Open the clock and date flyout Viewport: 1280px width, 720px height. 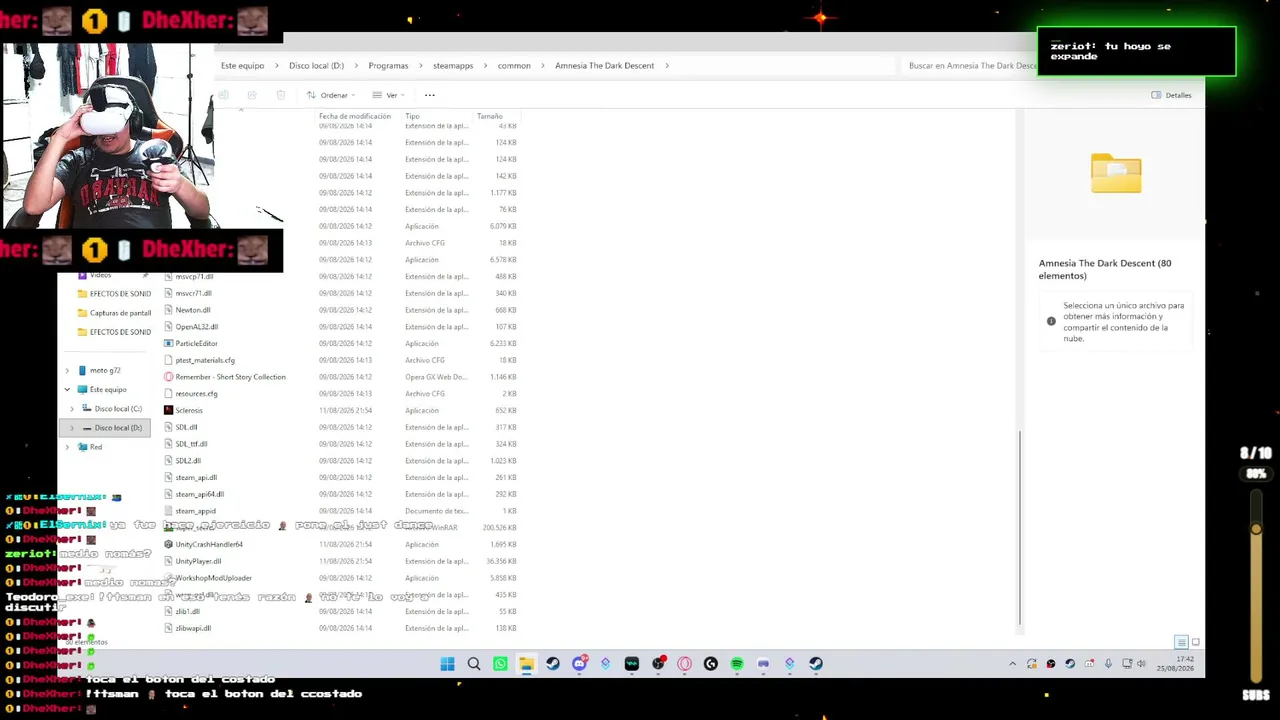(x=1175, y=664)
